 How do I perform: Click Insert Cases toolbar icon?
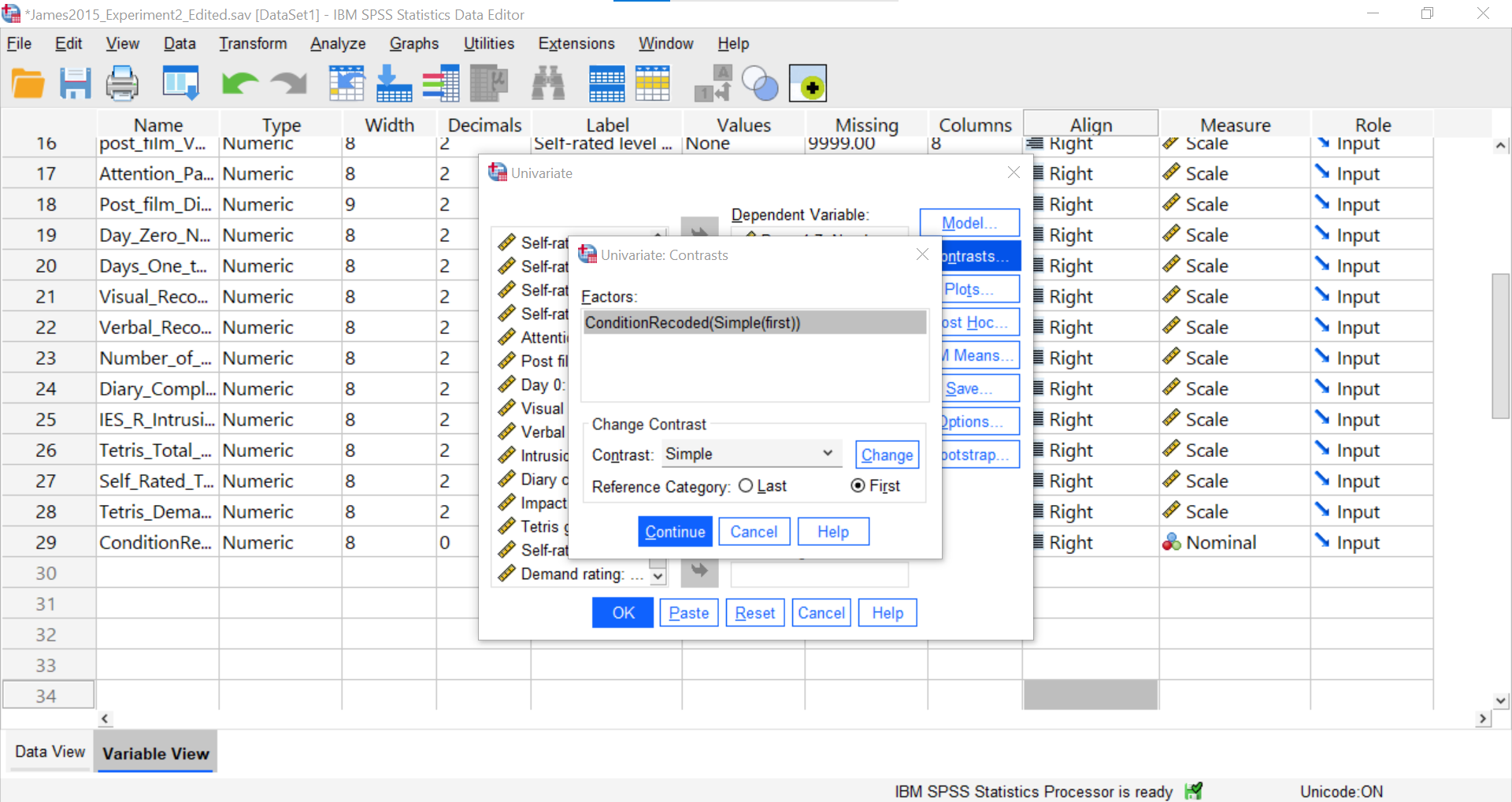606,84
